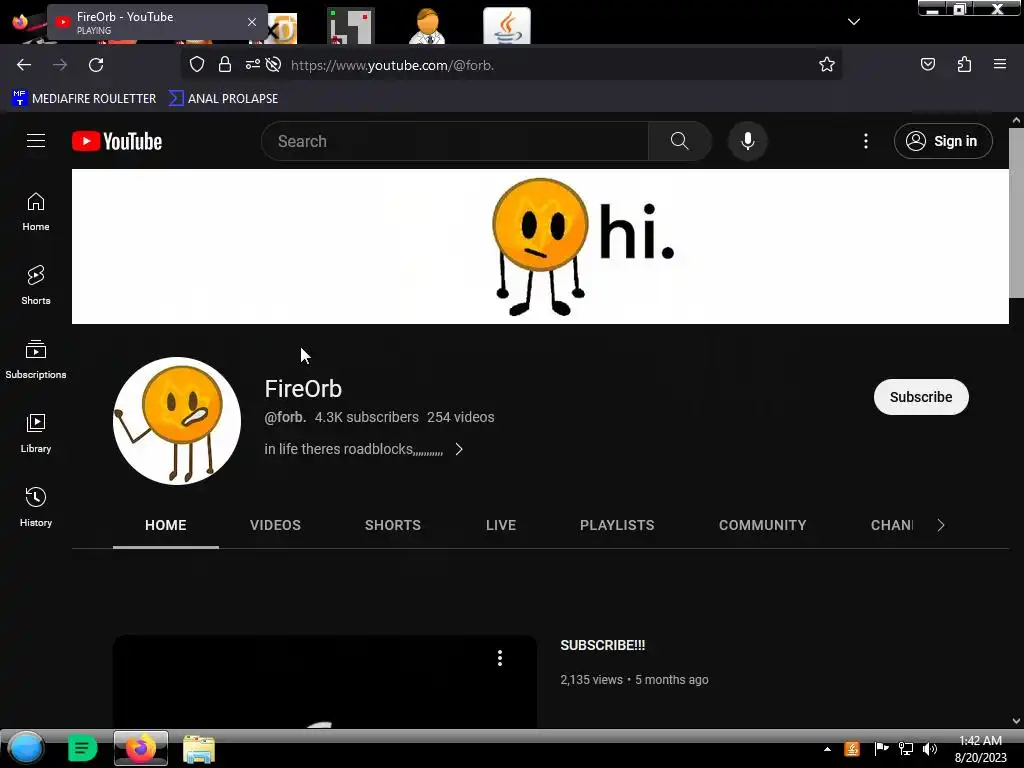1024x768 pixels.
Task: Click Firefox taskbar button
Action: (x=141, y=748)
